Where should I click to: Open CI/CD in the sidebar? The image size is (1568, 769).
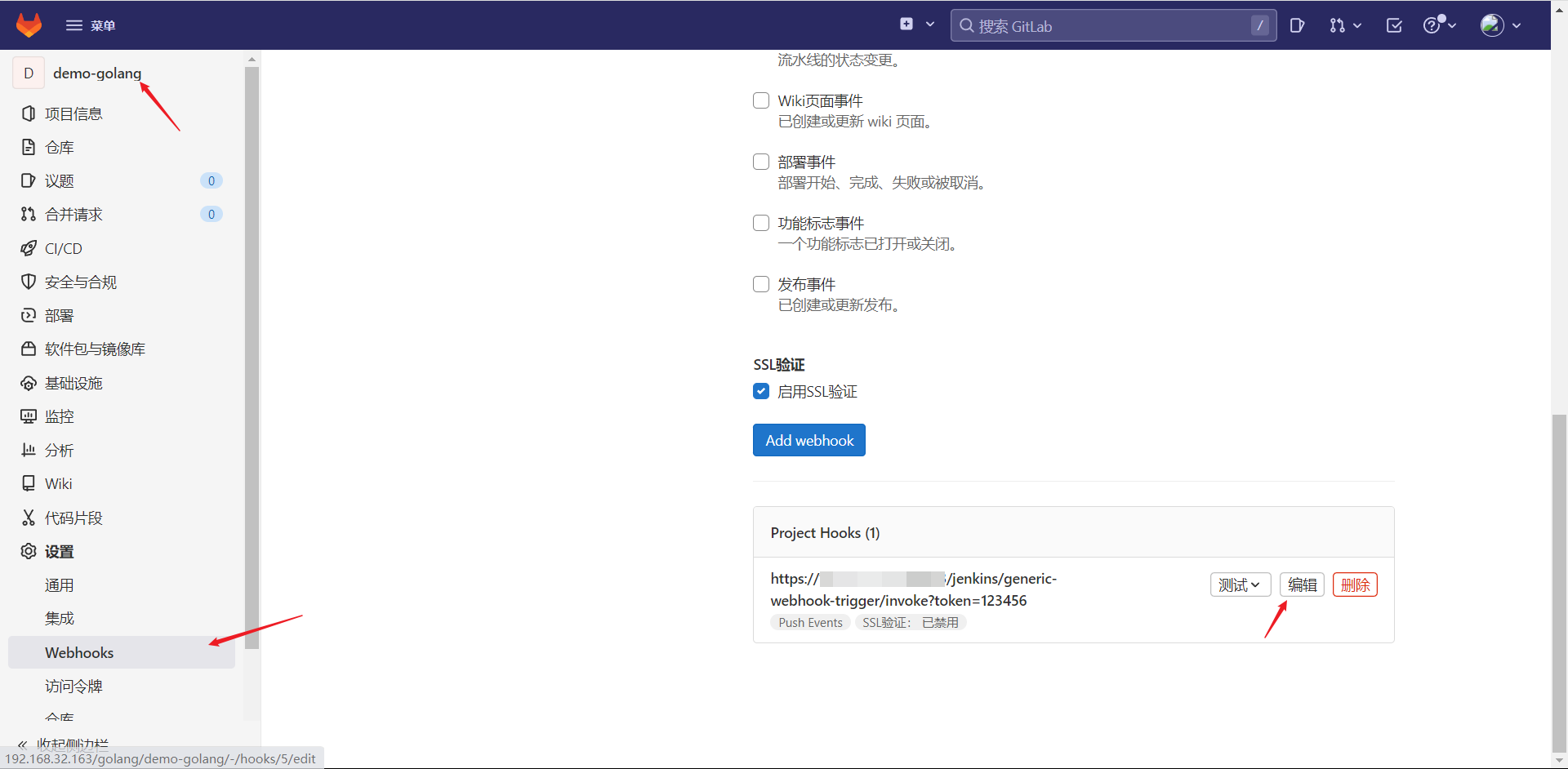click(64, 248)
